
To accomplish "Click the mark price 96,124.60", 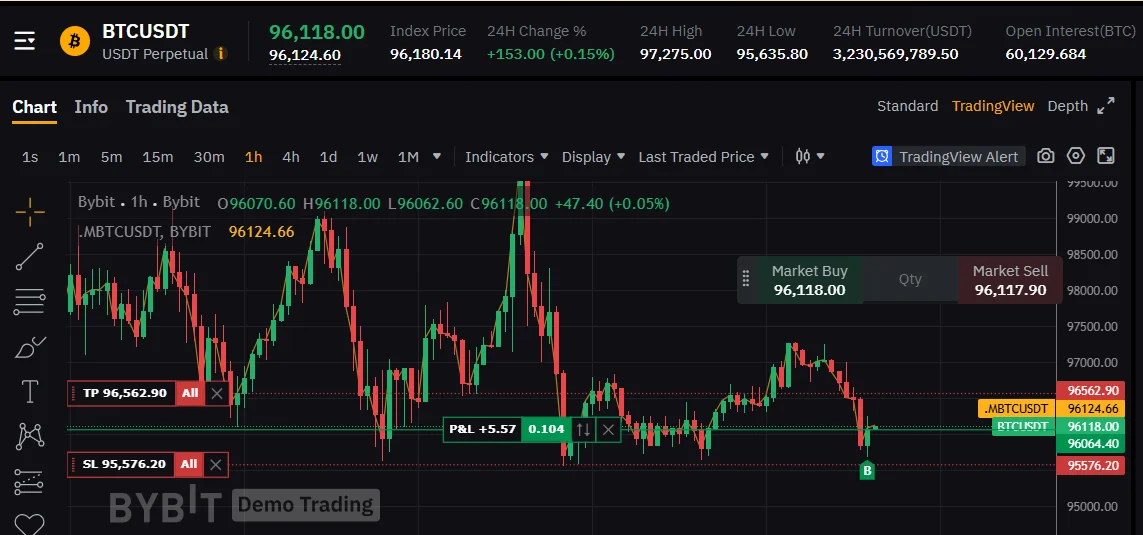I will tap(305, 55).
